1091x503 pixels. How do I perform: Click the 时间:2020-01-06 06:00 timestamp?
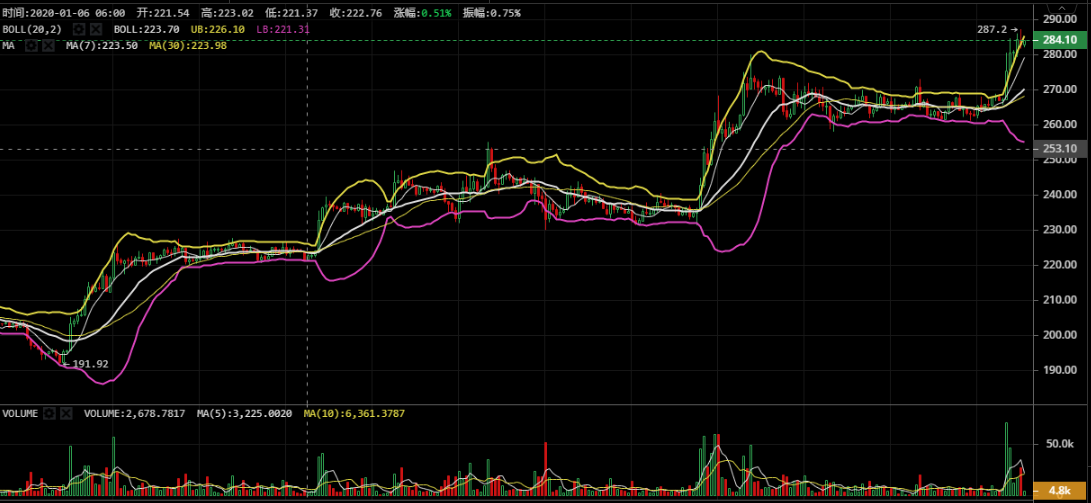[64, 13]
